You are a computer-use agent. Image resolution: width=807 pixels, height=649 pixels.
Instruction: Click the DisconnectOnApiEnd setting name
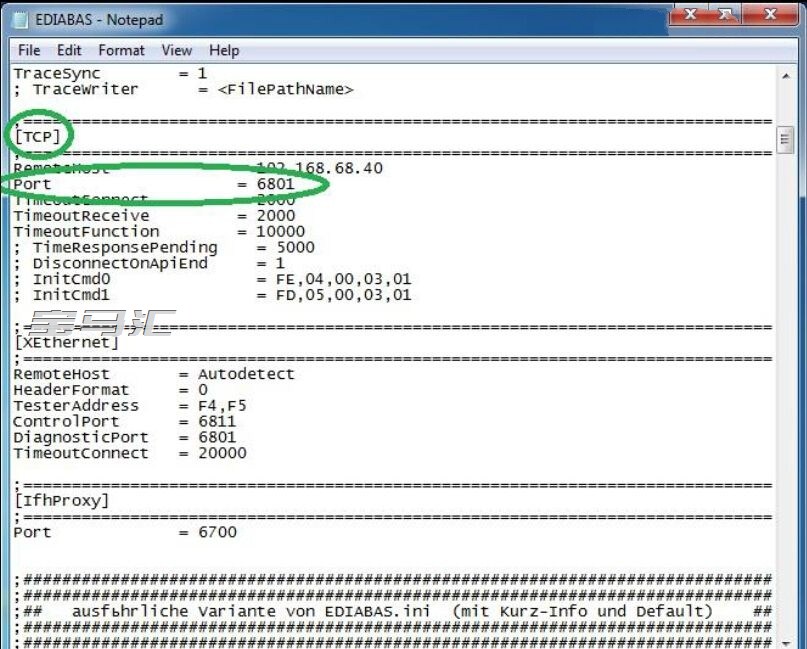pyautogui.click(x=120, y=264)
